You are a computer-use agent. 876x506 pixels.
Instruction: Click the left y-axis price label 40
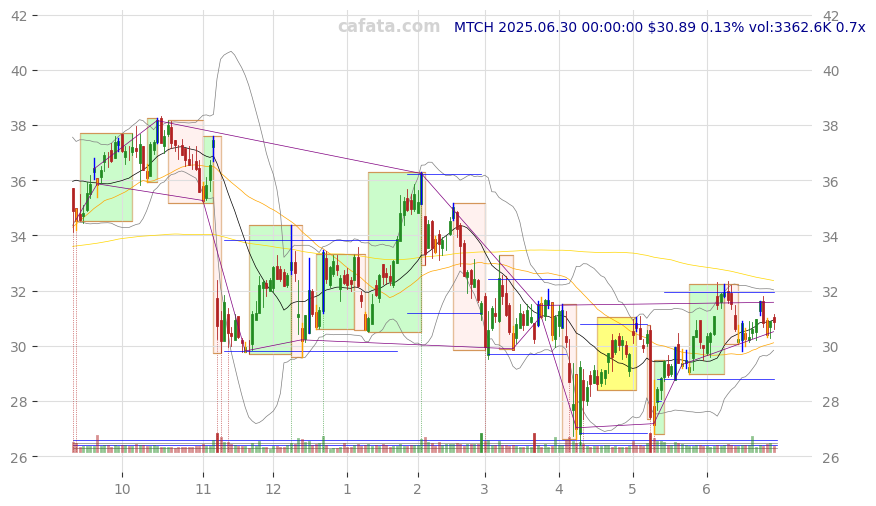tap(19, 71)
